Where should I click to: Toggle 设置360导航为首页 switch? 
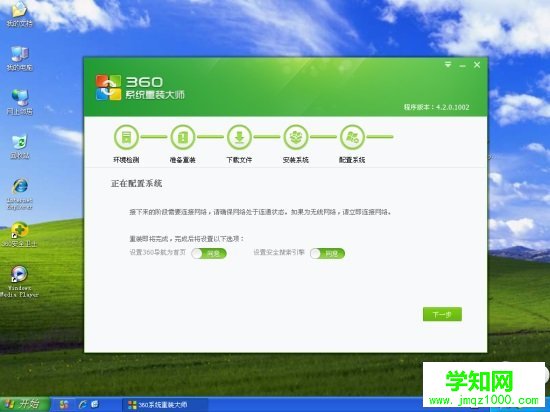click(x=209, y=253)
